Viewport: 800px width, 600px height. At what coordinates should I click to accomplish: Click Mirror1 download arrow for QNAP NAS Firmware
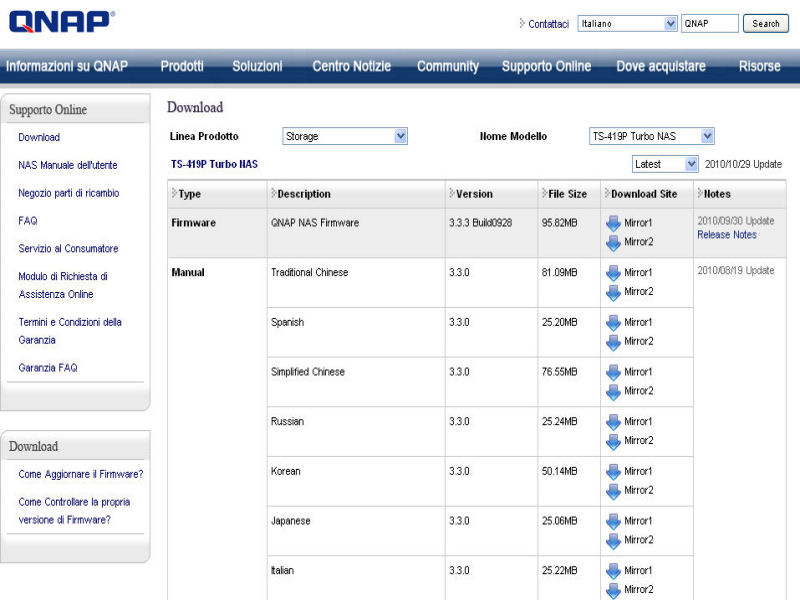click(x=613, y=222)
